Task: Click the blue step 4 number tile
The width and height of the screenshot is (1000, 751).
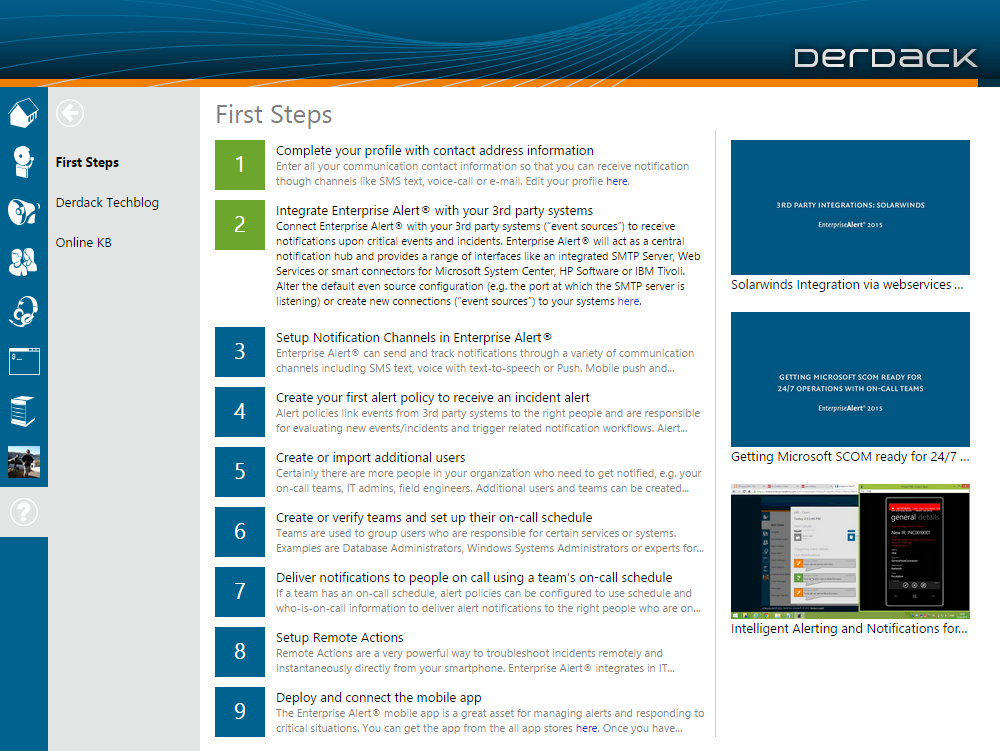Action: pyautogui.click(x=240, y=411)
